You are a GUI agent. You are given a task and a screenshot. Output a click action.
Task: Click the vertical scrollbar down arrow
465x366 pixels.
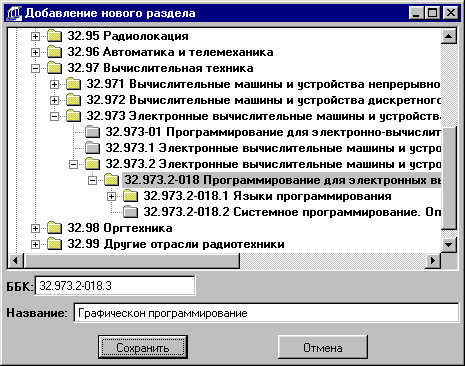click(449, 245)
